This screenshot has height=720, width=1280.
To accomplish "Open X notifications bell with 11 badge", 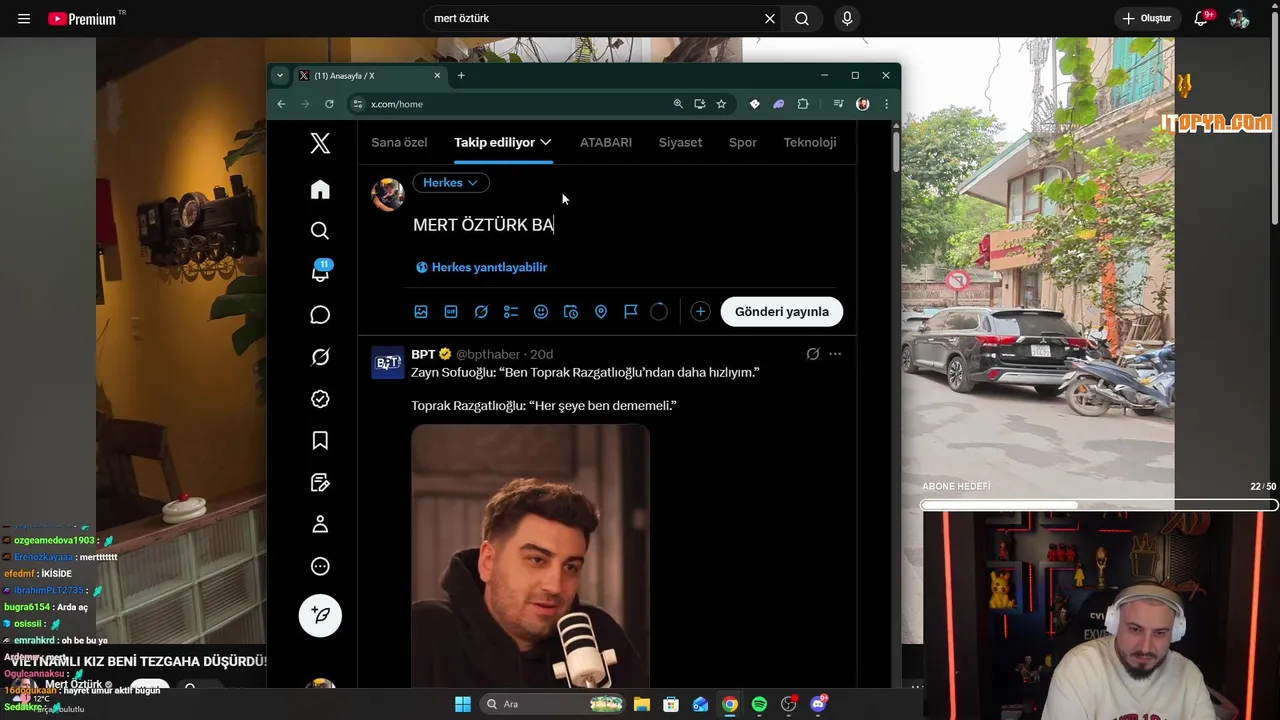I will tap(320, 272).
